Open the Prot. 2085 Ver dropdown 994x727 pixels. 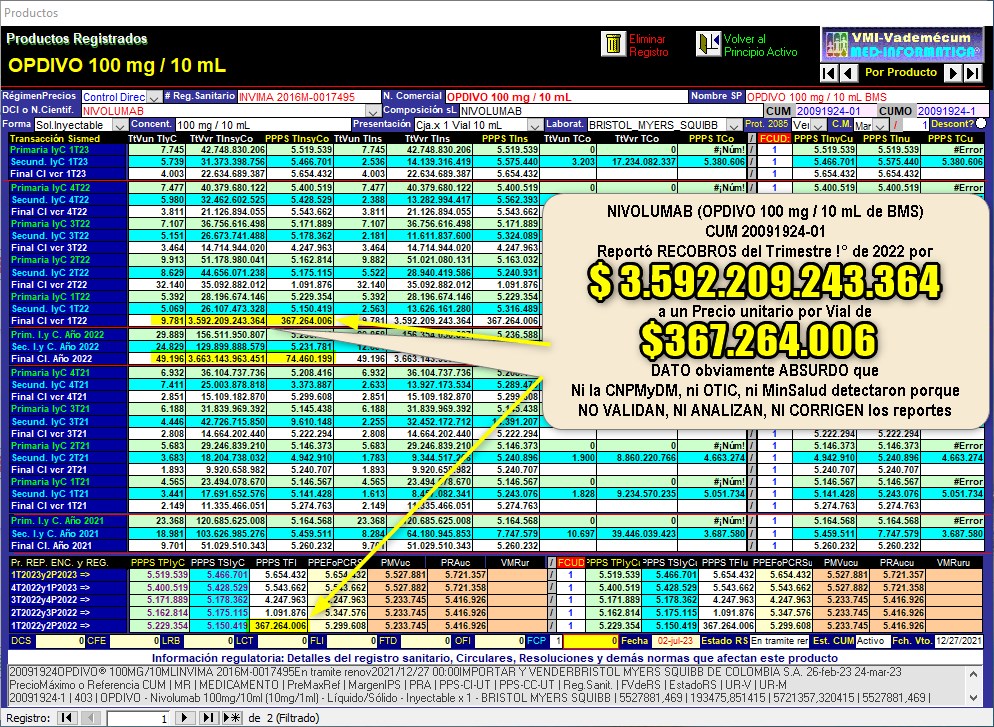(820, 125)
